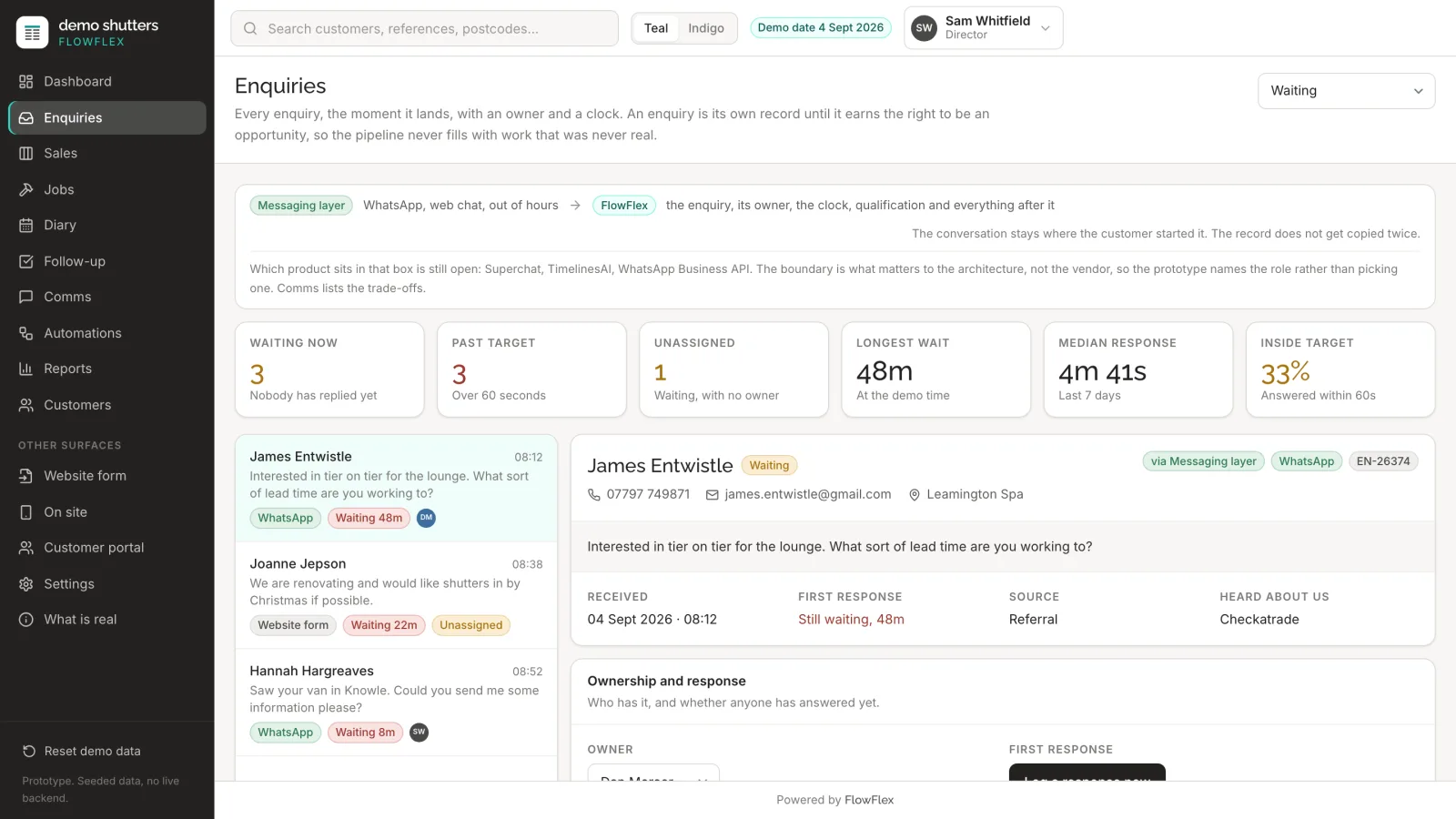The image size is (1456, 819).
Task: Open the Sales sidebar icon
Action: click(26, 154)
